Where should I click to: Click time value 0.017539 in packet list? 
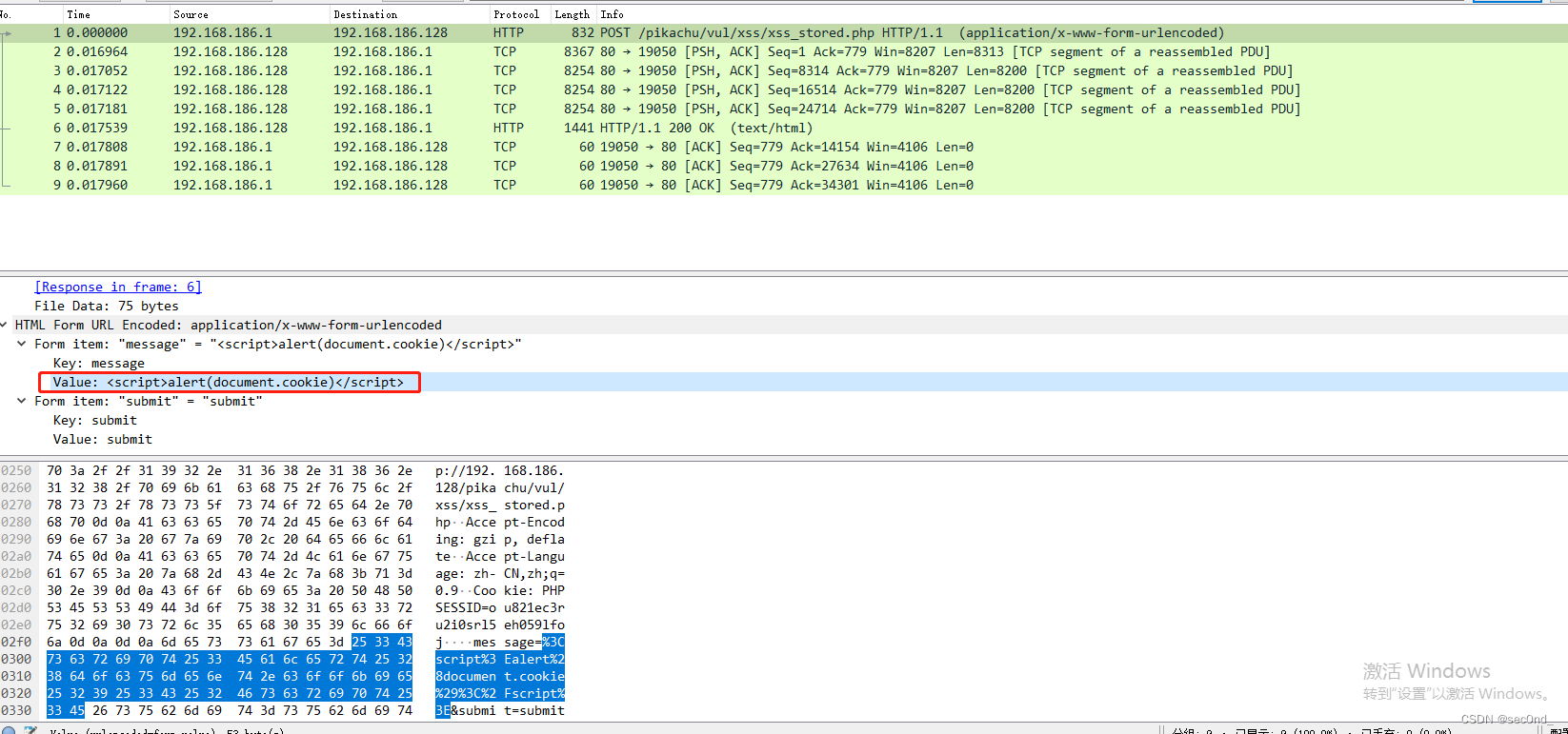click(97, 128)
